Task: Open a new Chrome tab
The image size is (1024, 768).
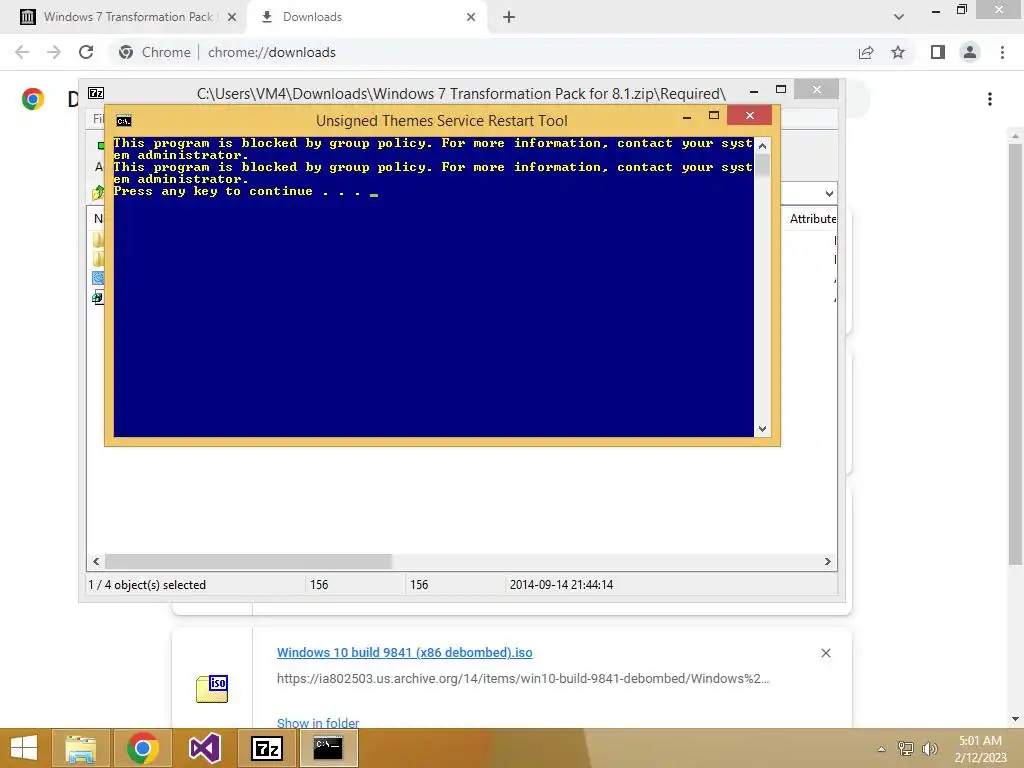Action: [x=509, y=17]
